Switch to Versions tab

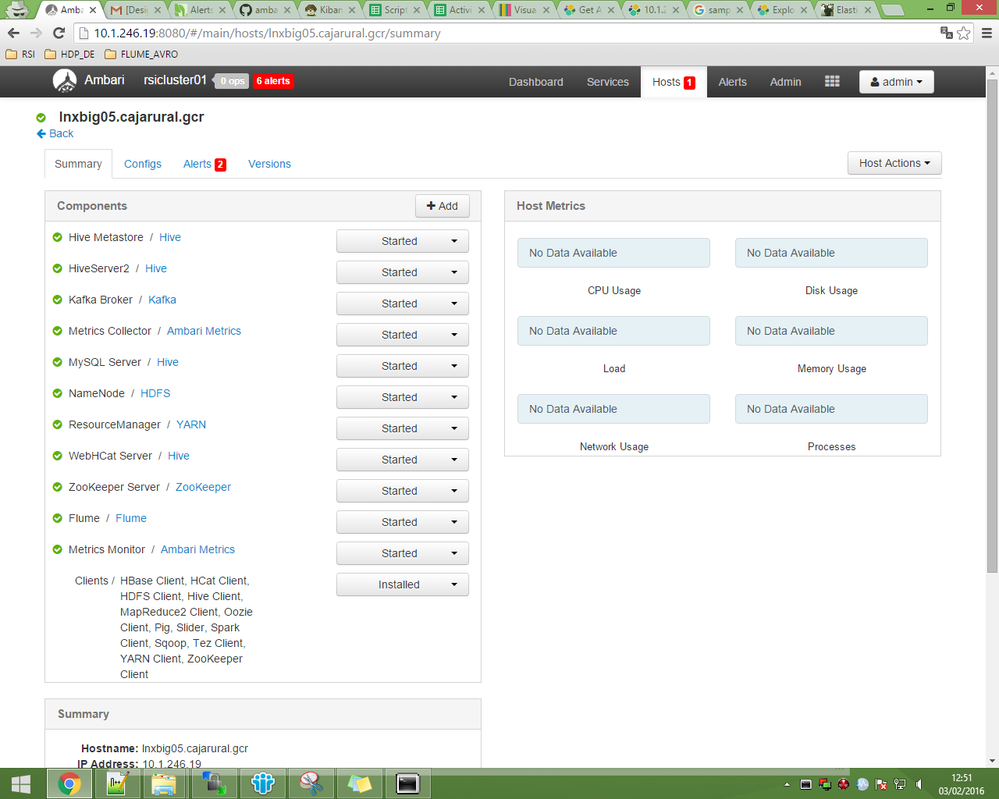270,164
